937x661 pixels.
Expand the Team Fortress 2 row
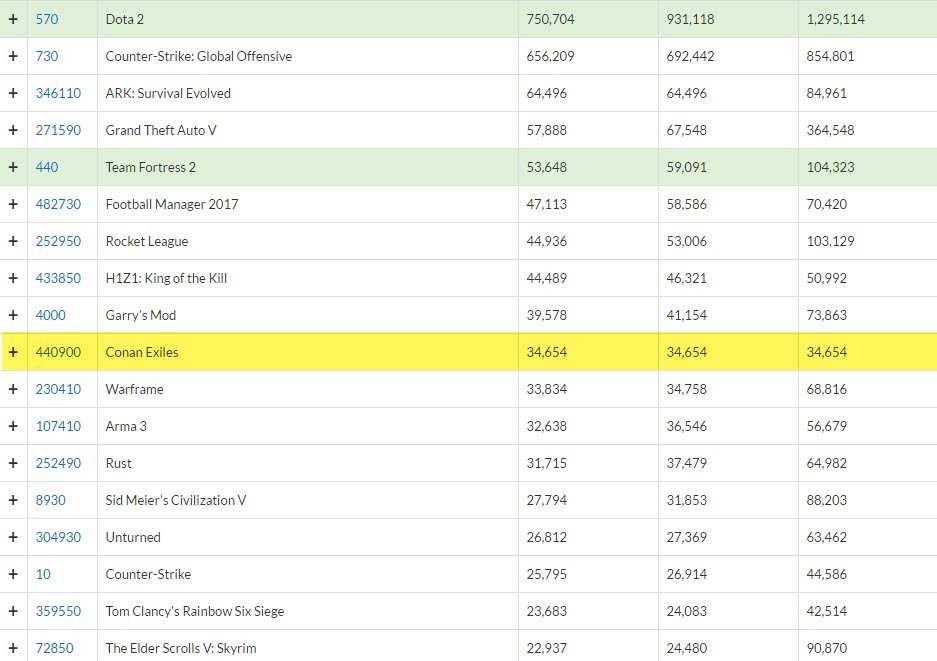click(x=13, y=167)
